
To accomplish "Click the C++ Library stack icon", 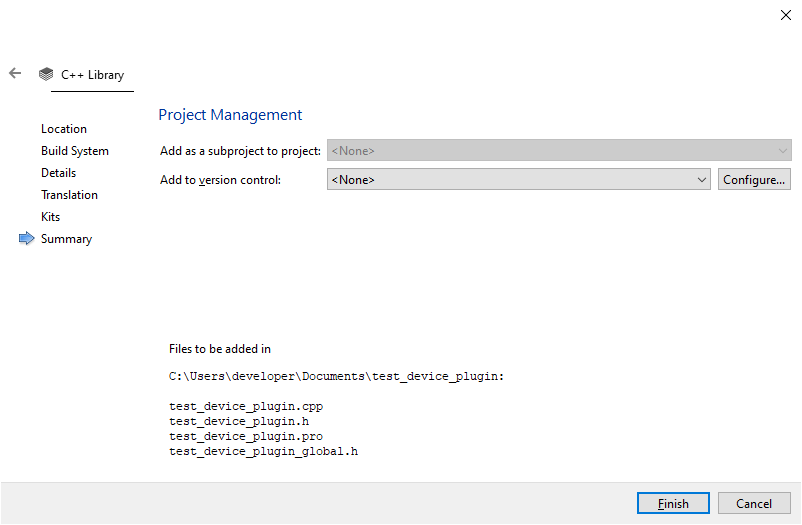I will (46, 74).
